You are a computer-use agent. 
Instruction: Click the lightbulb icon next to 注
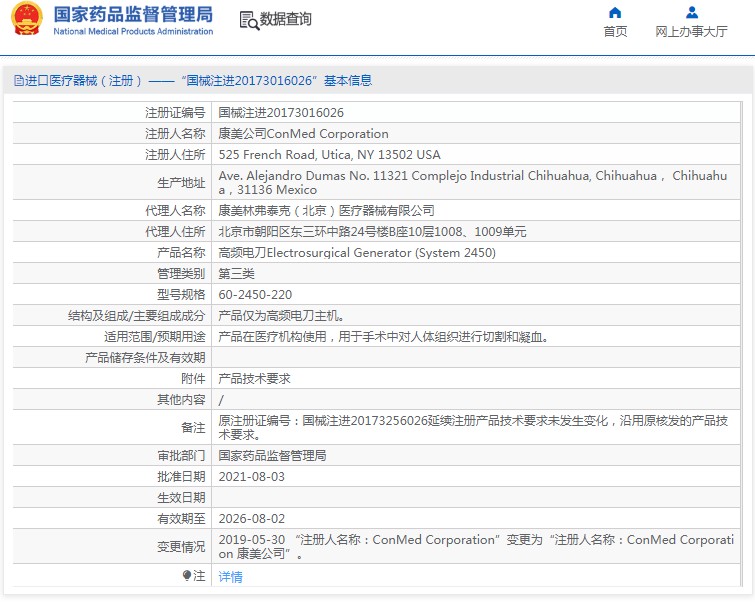(187, 575)
